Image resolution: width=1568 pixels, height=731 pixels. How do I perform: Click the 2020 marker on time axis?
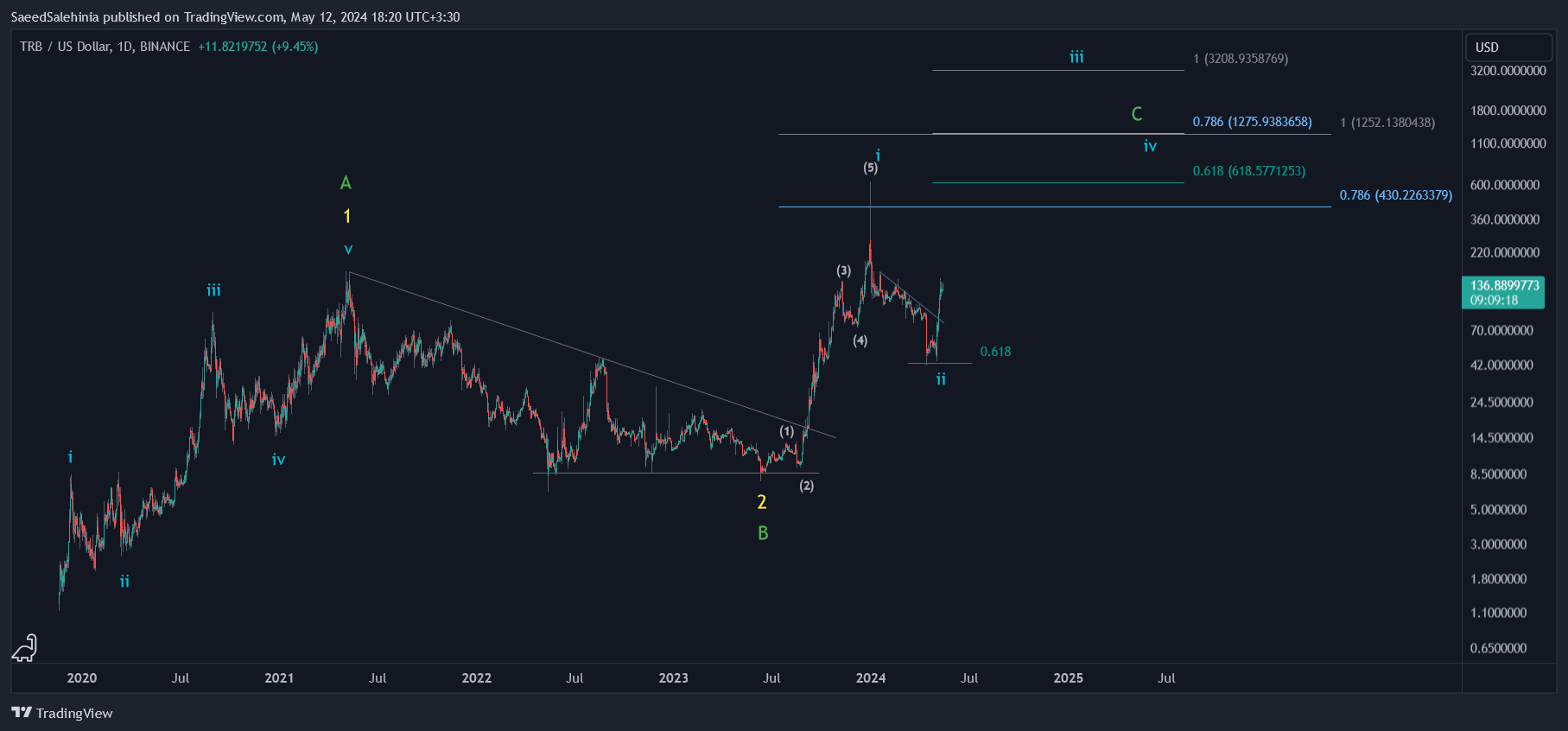click(x=82, y=678)
